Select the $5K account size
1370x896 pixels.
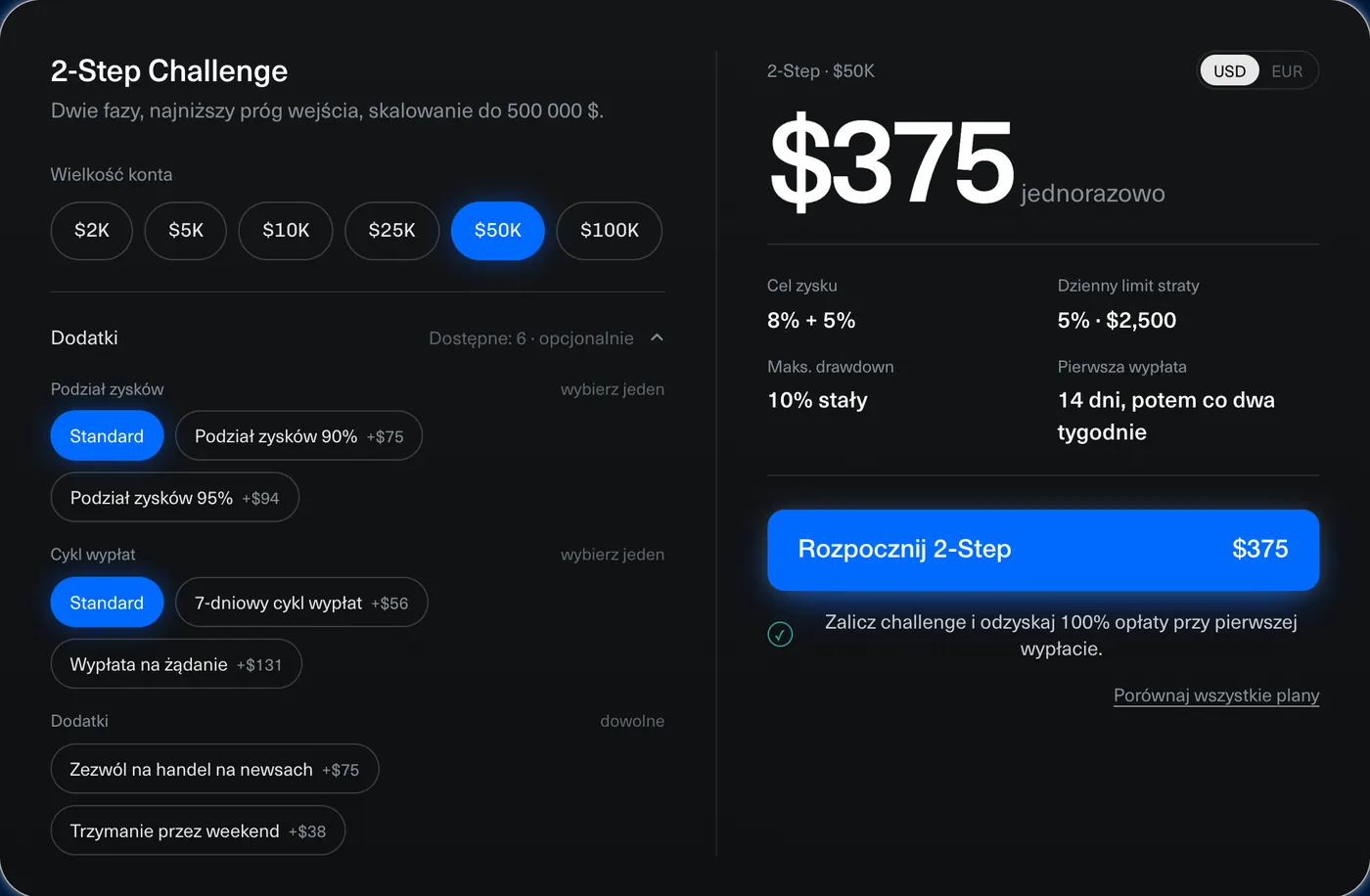[186, 231]
